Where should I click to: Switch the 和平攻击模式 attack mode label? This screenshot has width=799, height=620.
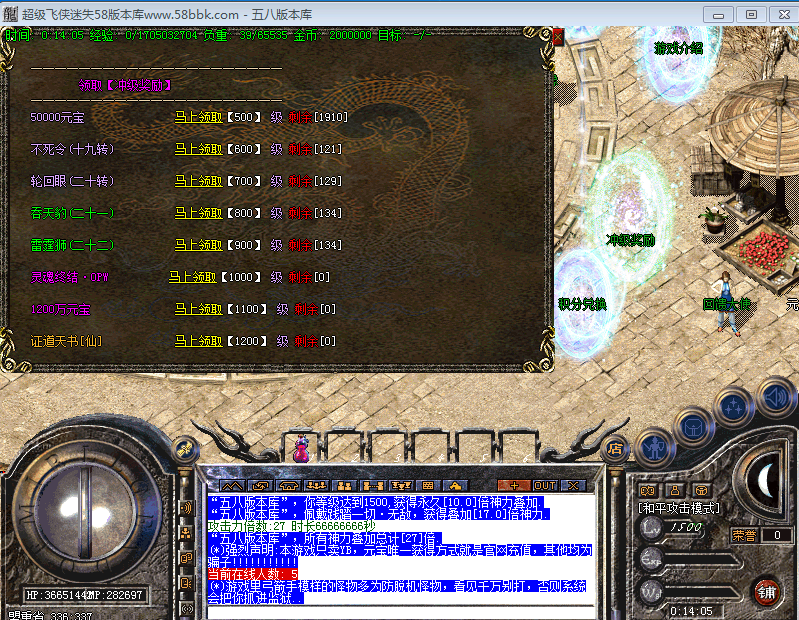[x=679, y=508]
